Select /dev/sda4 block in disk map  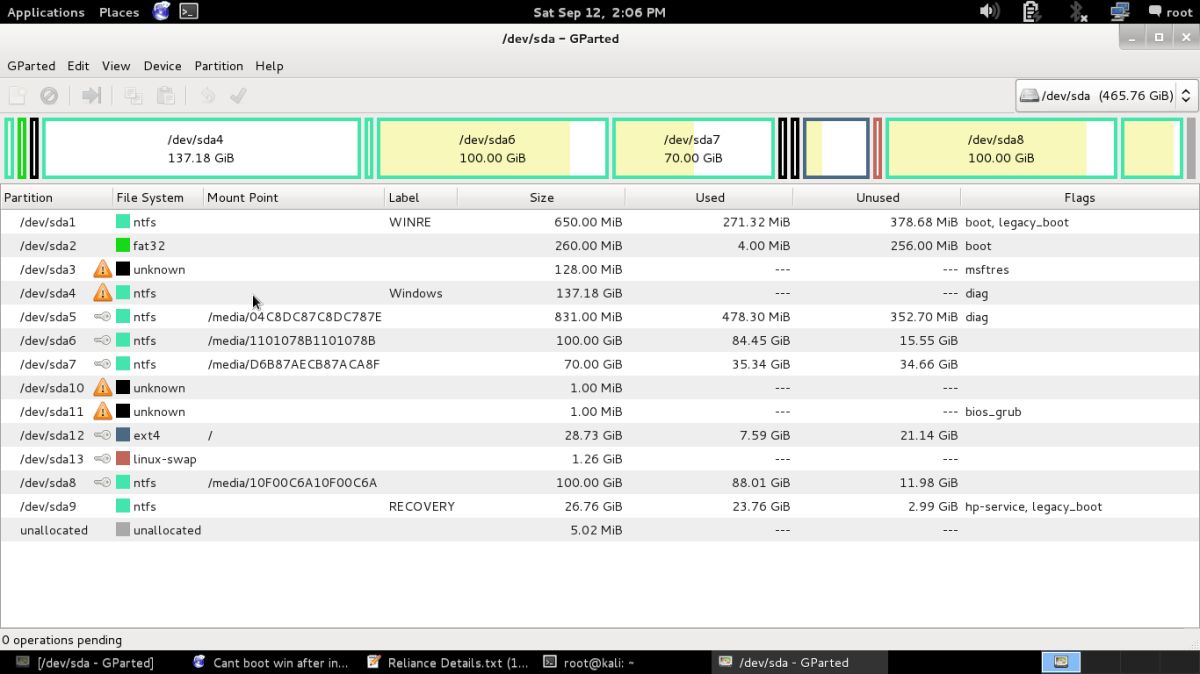[201, 148]
